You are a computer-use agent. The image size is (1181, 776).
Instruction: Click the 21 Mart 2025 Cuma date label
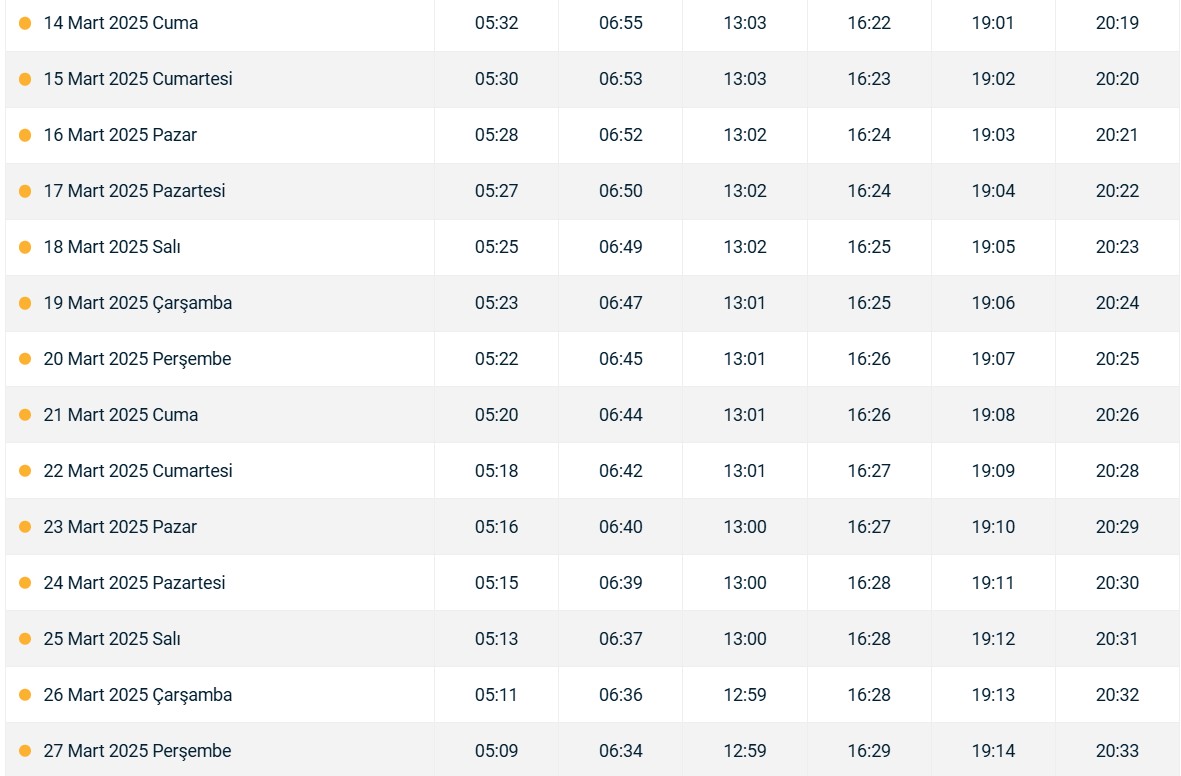pyautogui.click(x=121, y=415)
